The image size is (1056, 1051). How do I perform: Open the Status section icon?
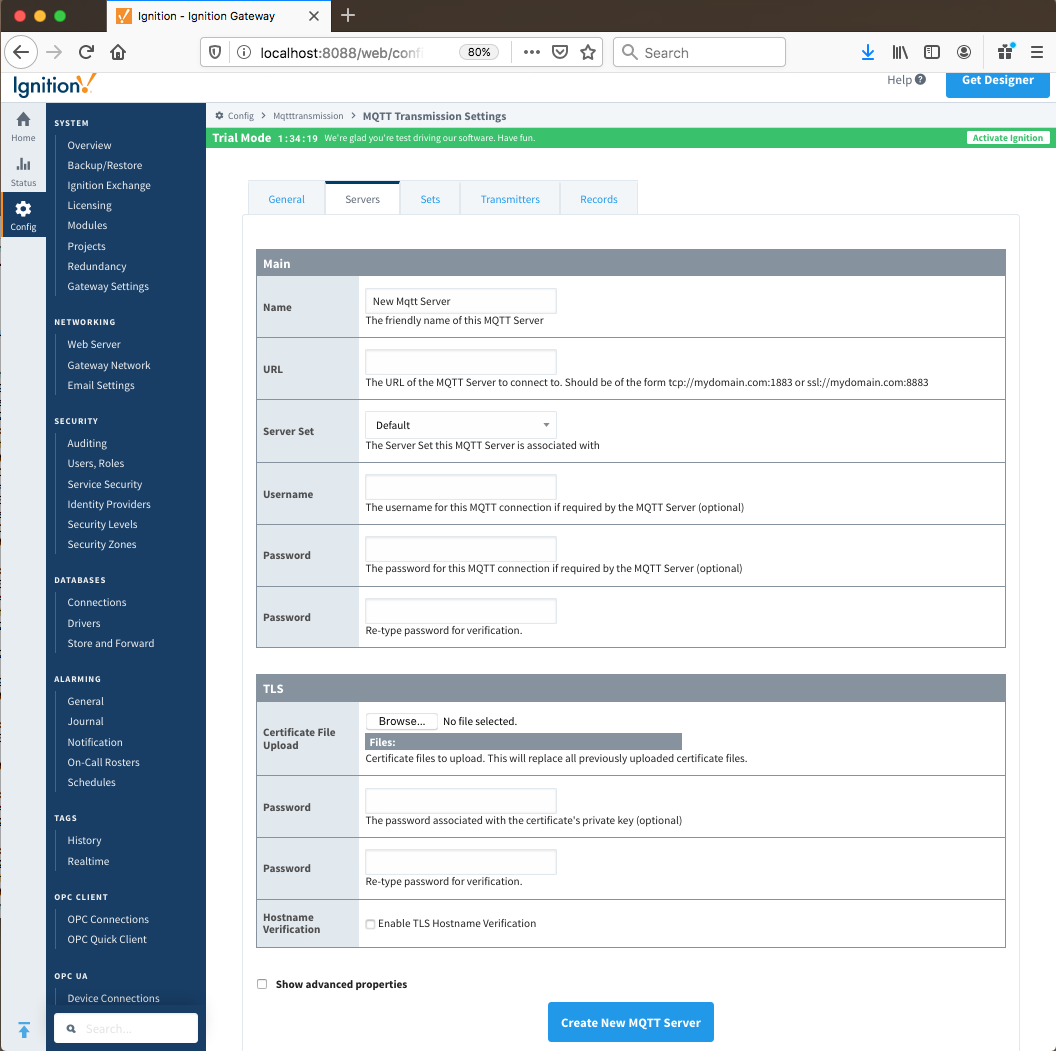(x=23, y=172)
